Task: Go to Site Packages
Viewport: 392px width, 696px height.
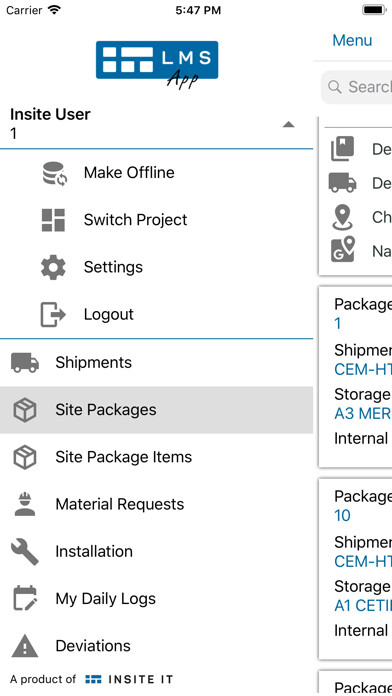Action: [156, 410]
